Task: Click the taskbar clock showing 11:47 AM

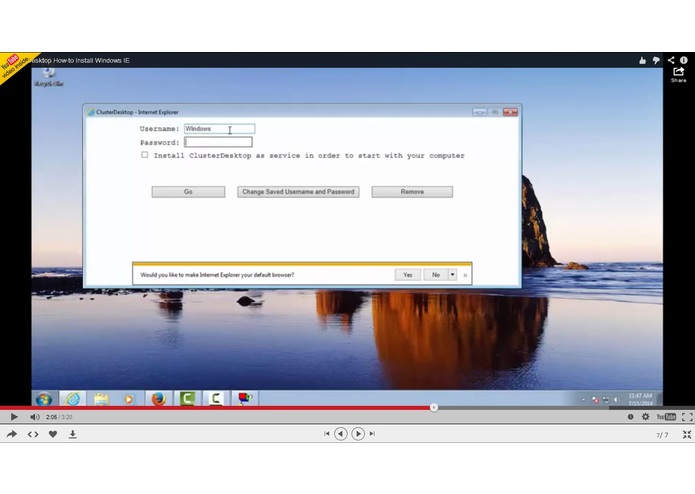Action: point(640,399)
